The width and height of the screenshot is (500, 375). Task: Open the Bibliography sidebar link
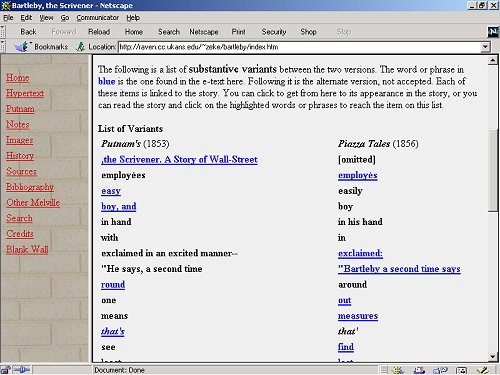pos(30,187)
